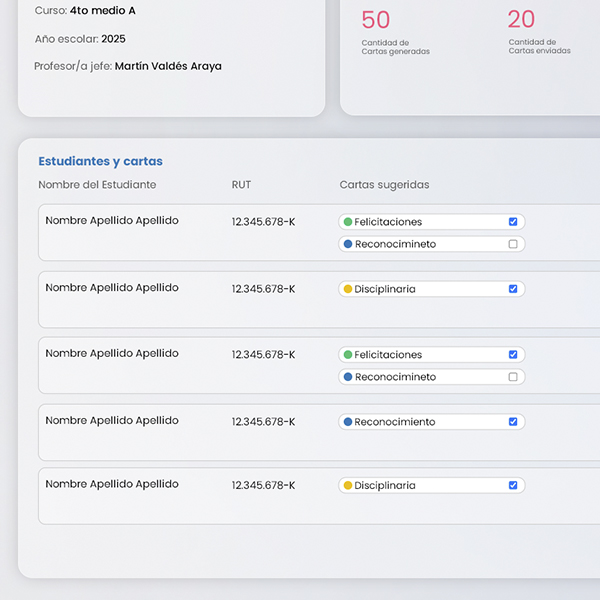600x600 pixels.
Task: Uncheck Felicitaciones checkbox in third student row
Action: click(x=513, y=355)
